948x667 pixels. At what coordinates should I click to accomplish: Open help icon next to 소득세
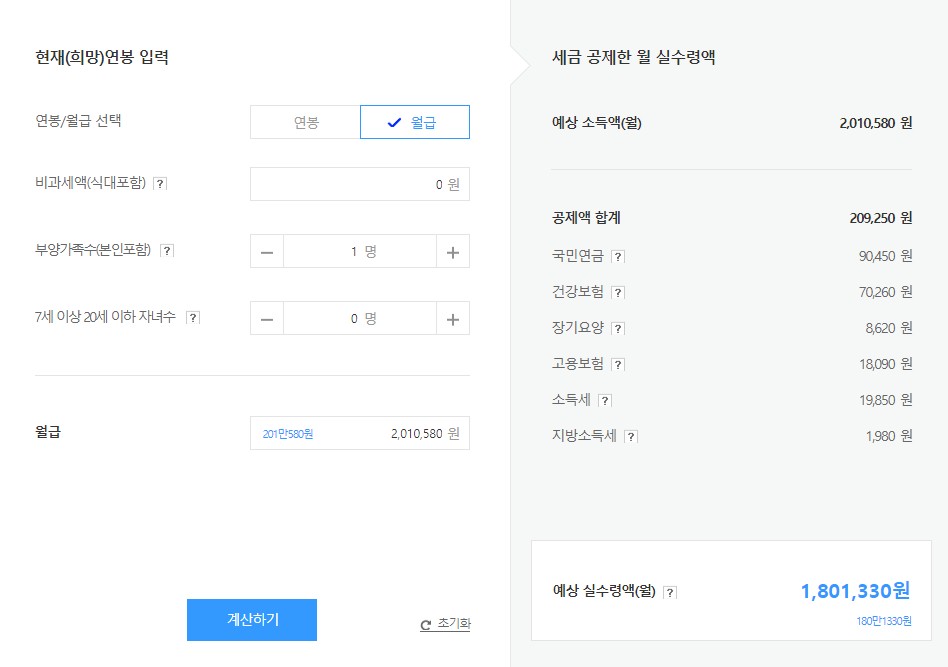pos(605,400)
